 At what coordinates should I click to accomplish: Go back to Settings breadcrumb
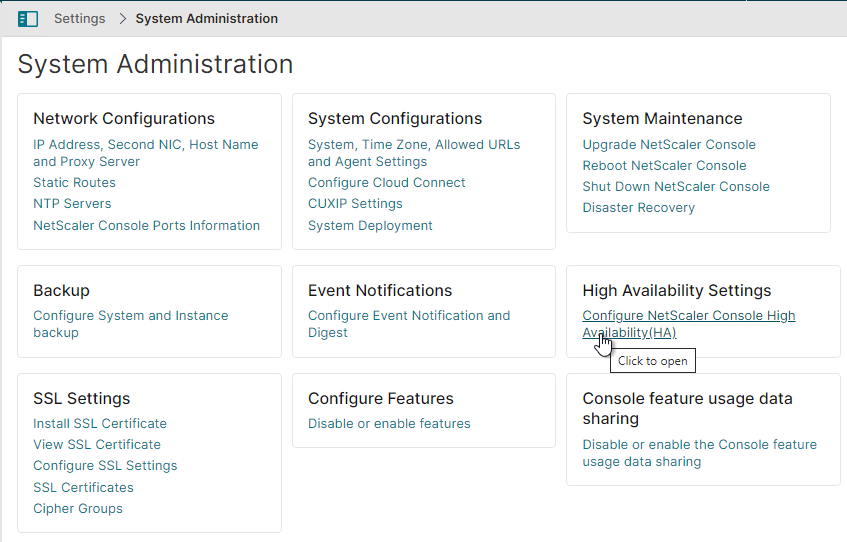tap(79, 18)
